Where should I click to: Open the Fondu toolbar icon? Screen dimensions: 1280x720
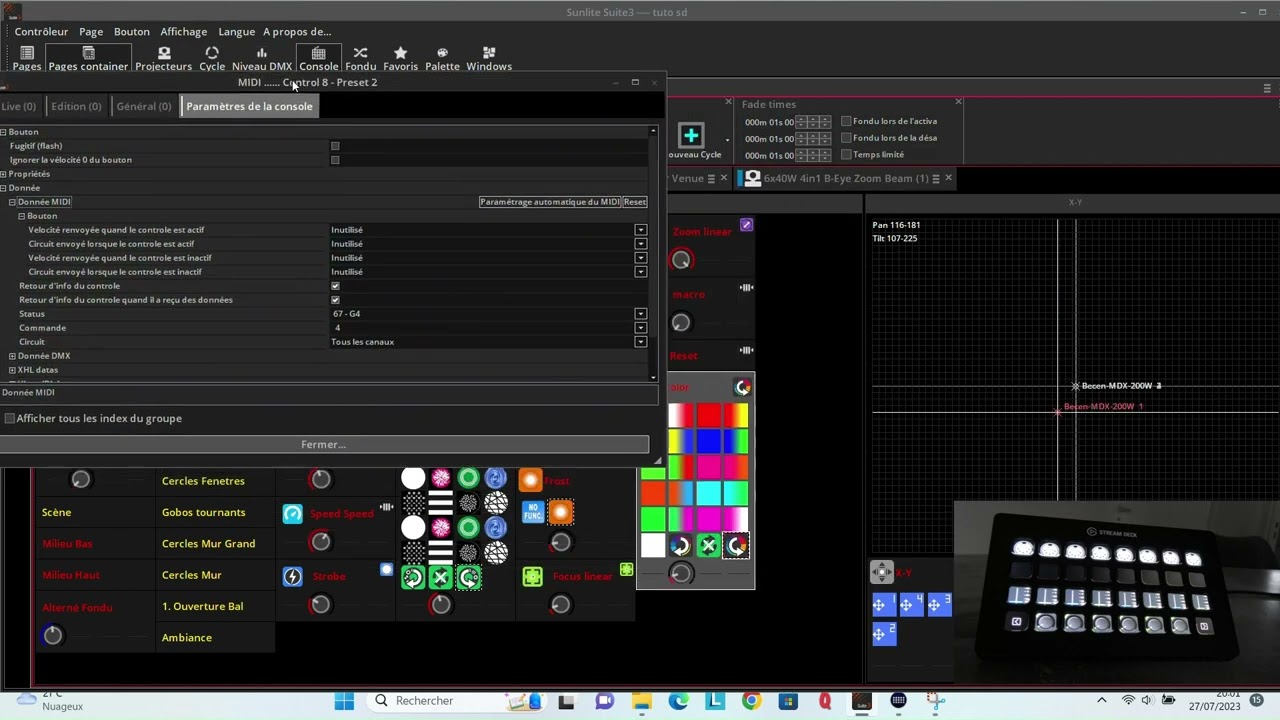click(360, 58)
